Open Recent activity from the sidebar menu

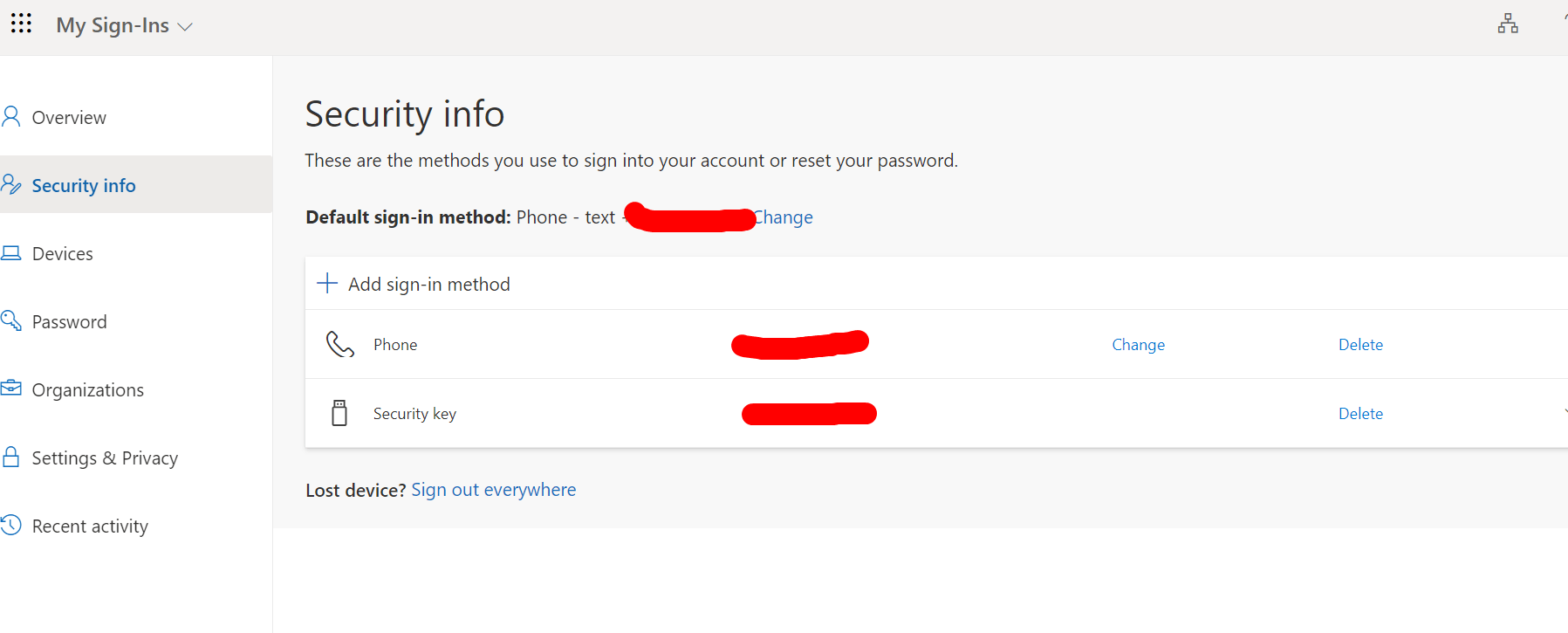pos(89,525)
